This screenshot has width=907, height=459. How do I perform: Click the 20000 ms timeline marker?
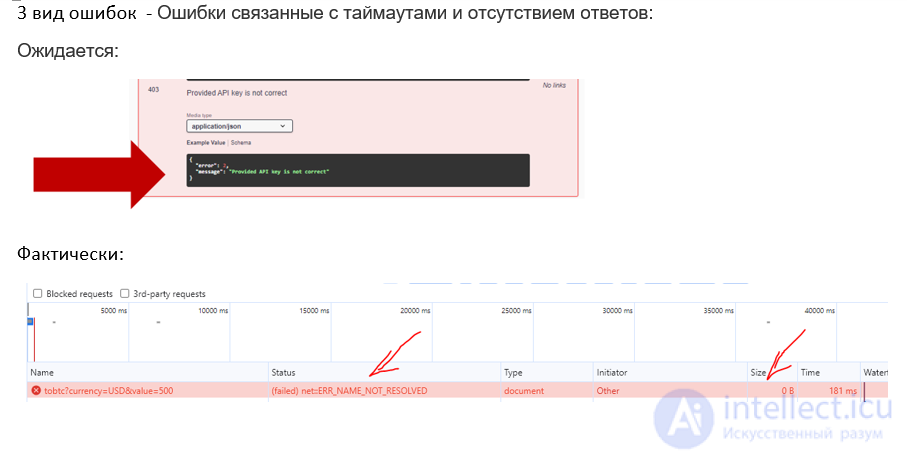tap(415, 311)
